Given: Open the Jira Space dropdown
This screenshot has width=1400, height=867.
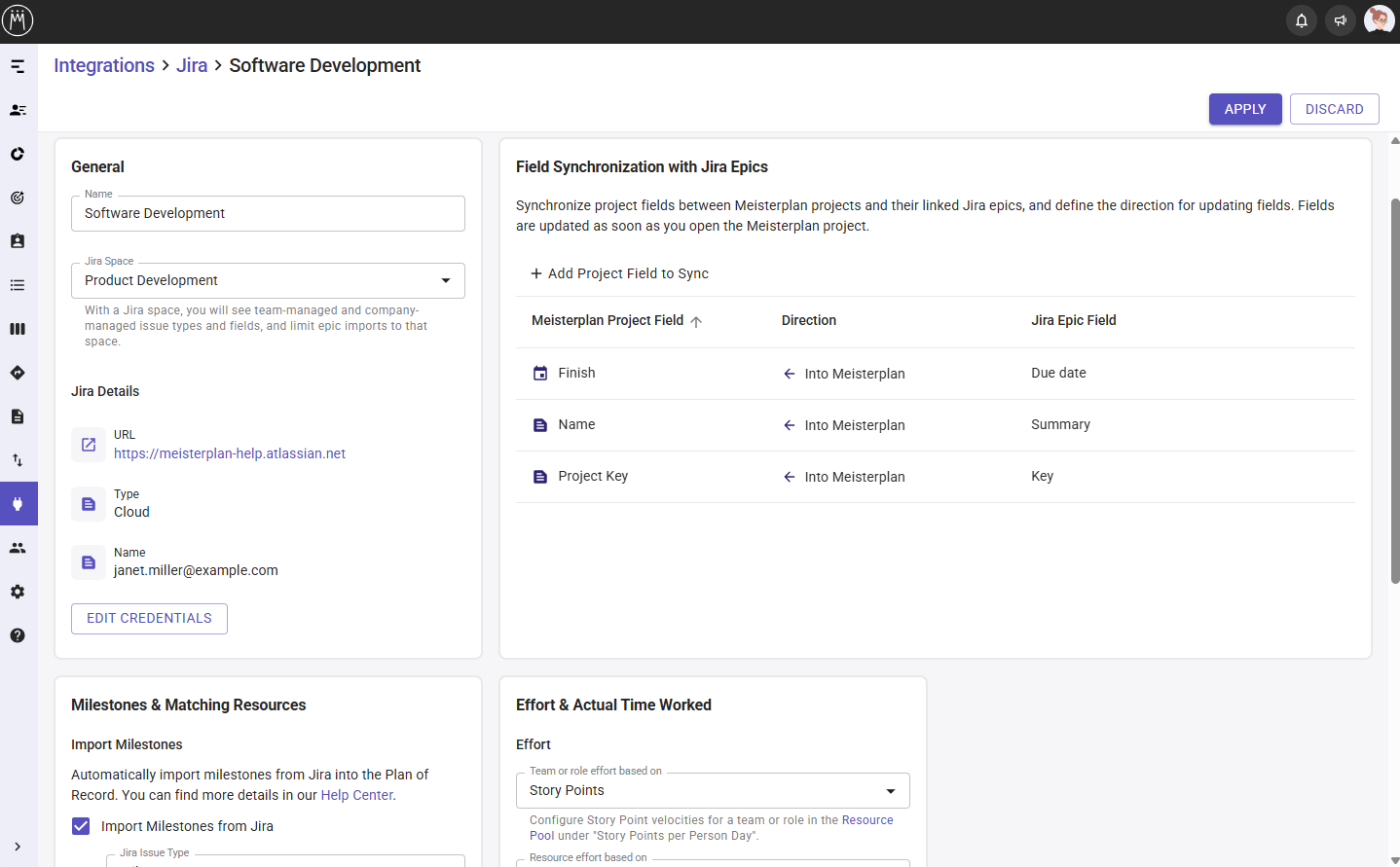Looking at the screenshot, I should (x=268, y=280).
